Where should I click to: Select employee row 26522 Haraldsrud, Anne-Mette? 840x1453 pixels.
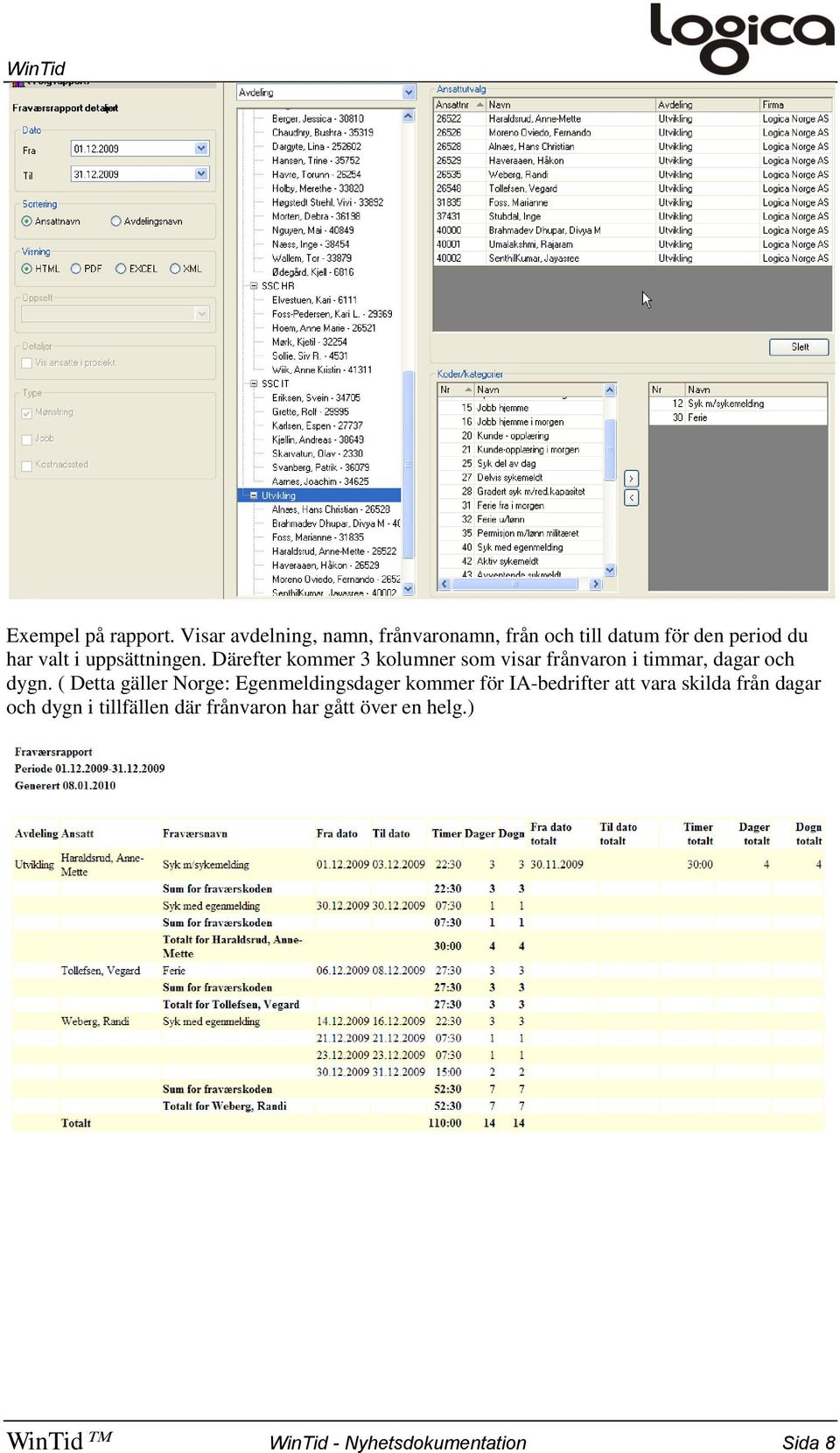[632, 119]
